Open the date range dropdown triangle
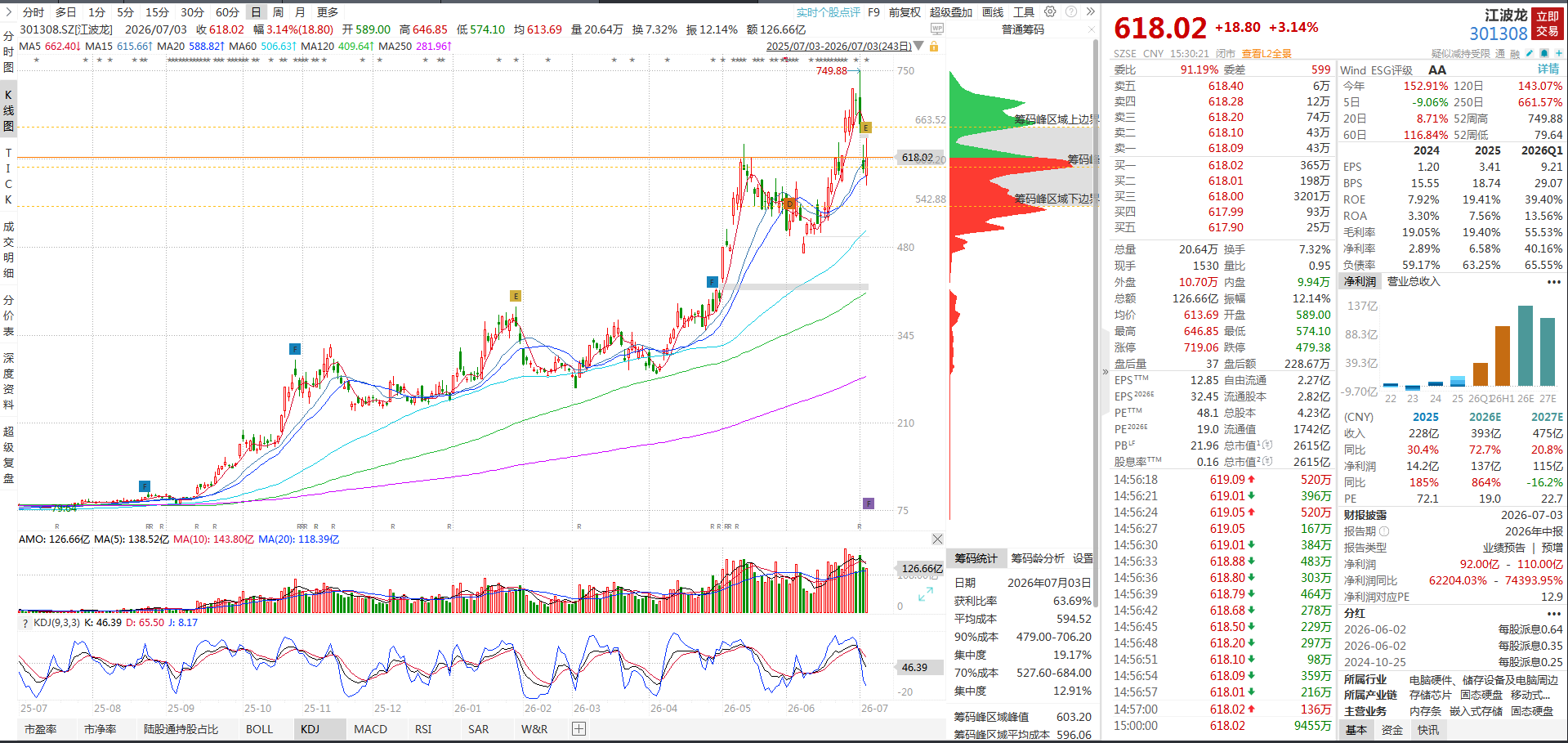 (919, 46)
